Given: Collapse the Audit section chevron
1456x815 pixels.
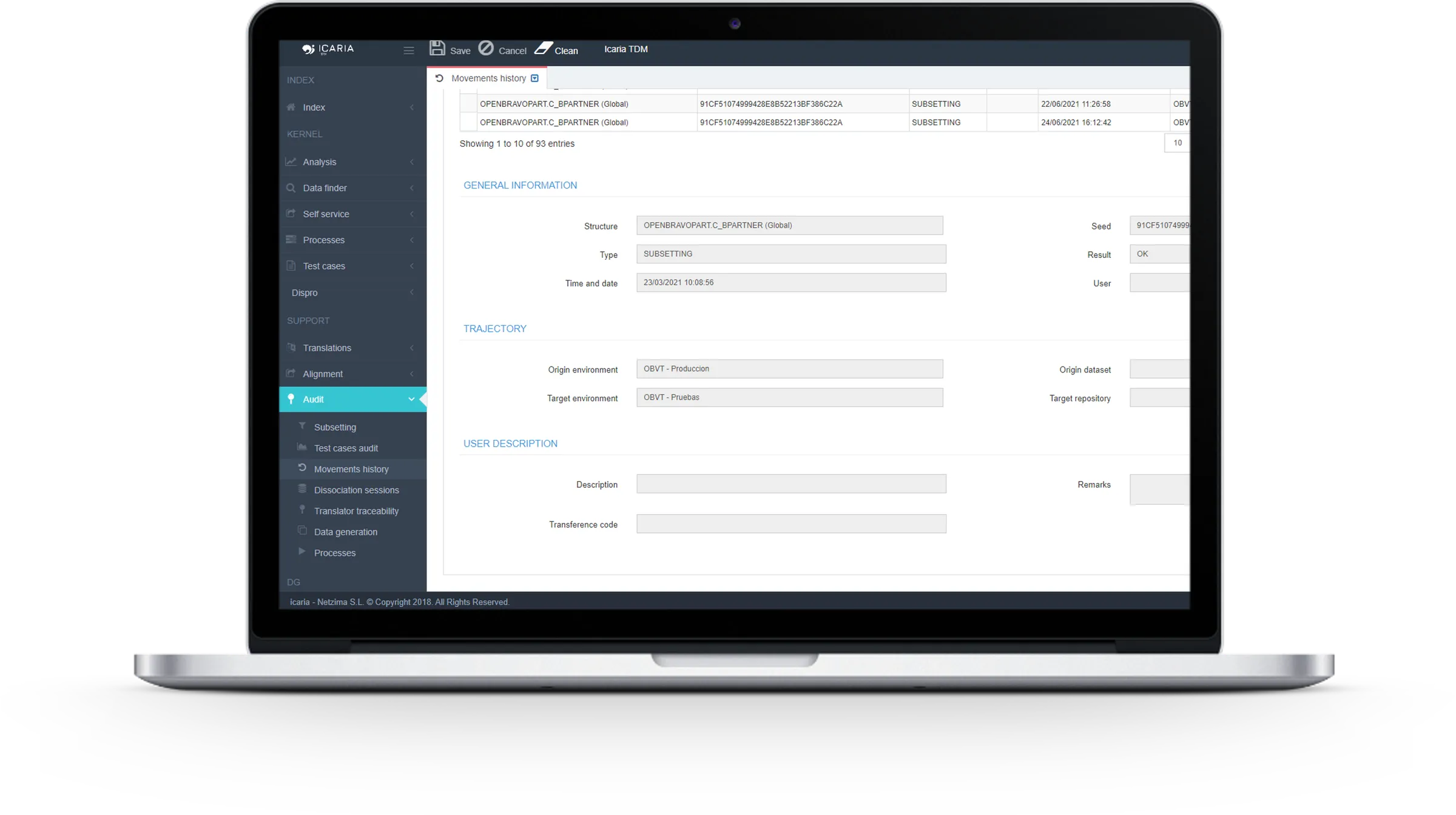Looking at the screenshot, I should (411, 399).
